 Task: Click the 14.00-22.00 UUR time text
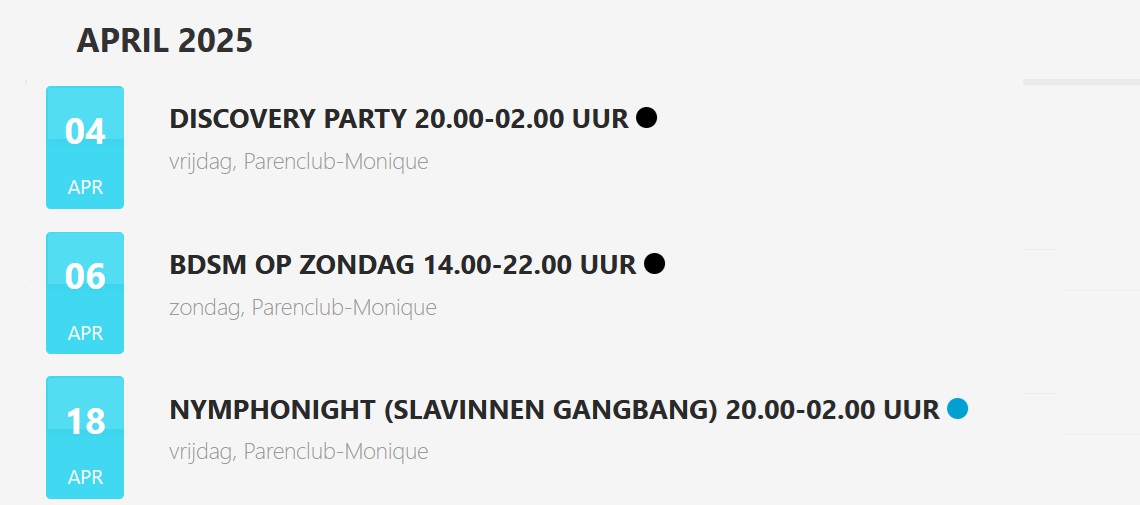click(530, 265)
